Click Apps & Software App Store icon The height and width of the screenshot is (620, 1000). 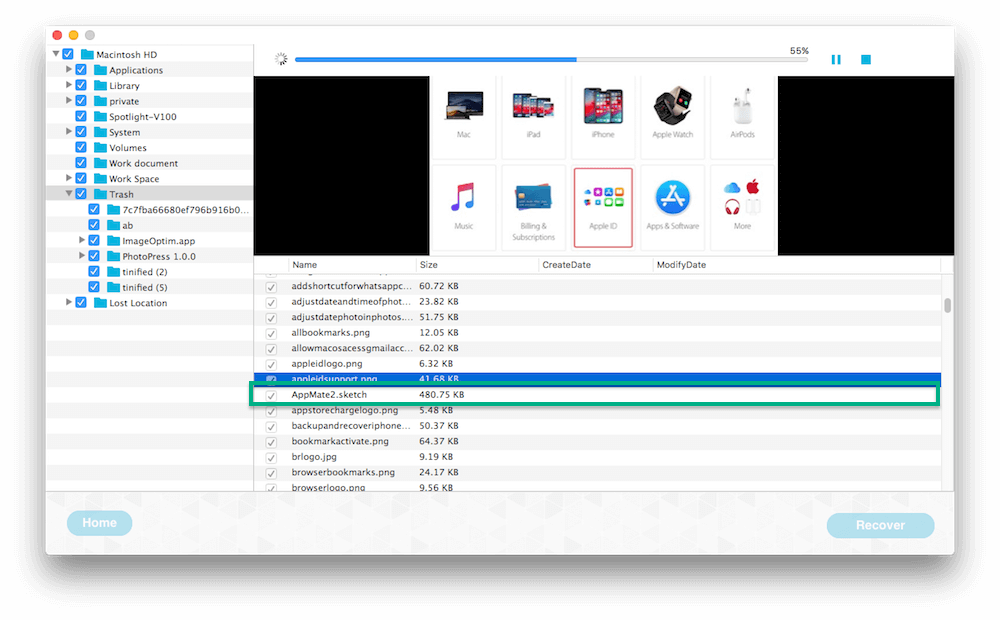click(672, 197)
